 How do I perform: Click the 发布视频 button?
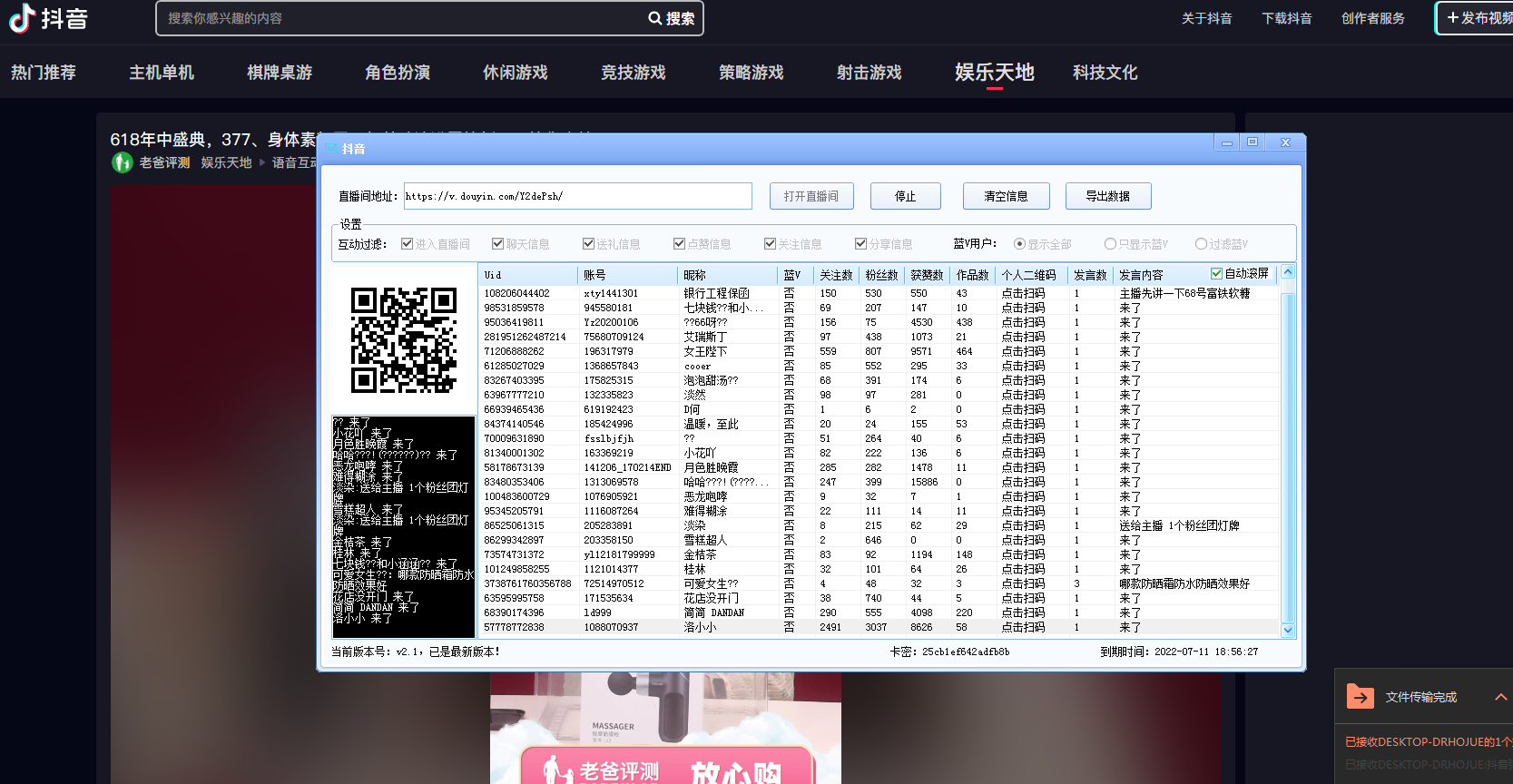[1474, 18]
